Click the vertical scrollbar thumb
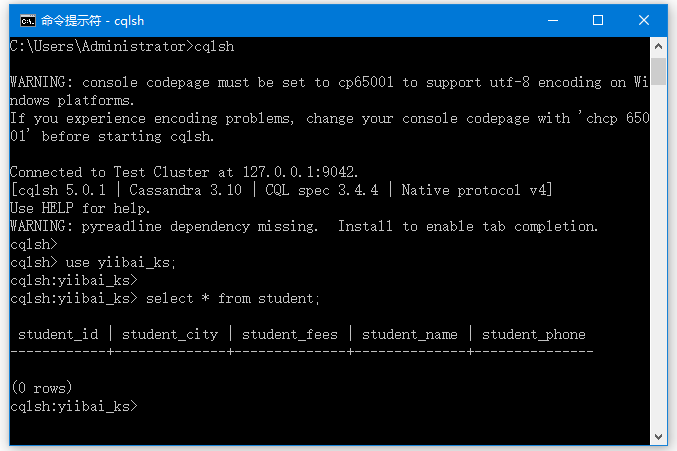 tap(659, 70)
